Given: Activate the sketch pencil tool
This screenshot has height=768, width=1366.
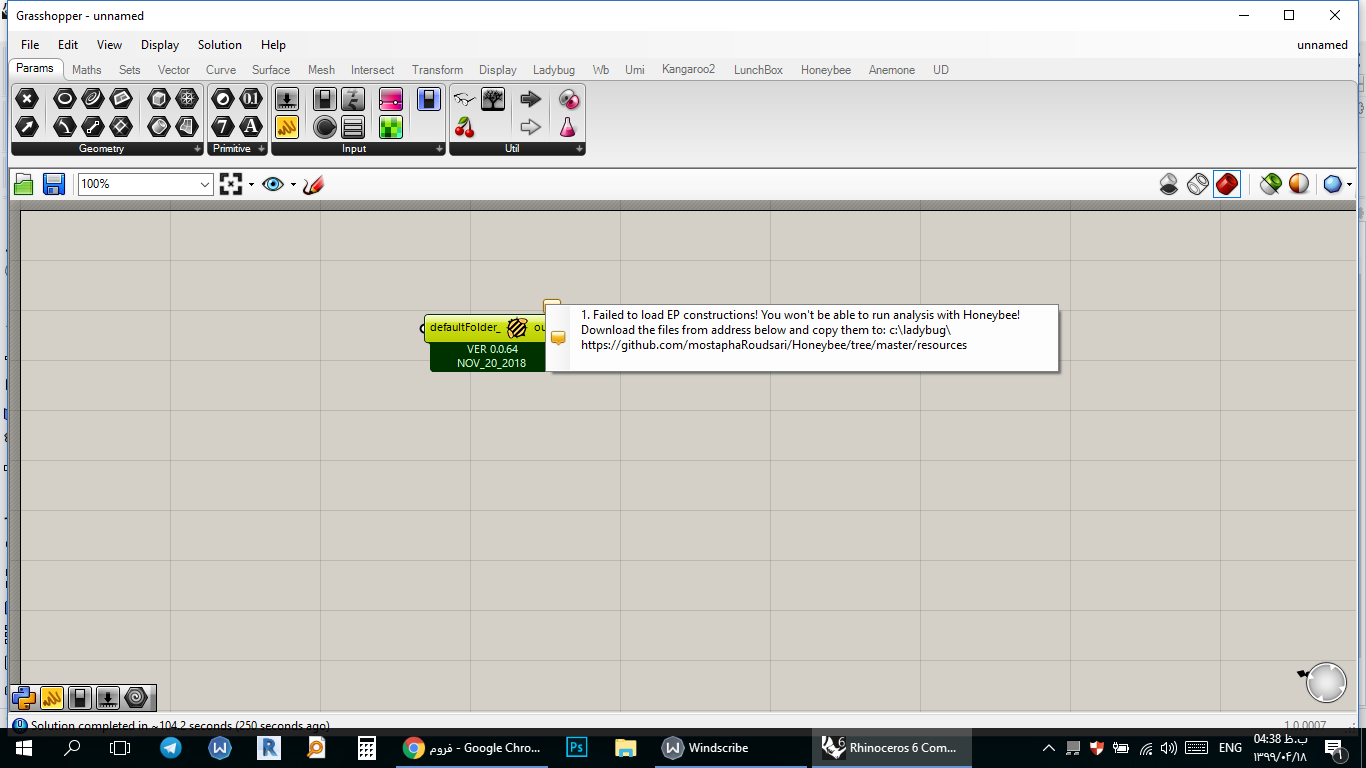Looking at the screenshot, I should (x=313, y=184).
